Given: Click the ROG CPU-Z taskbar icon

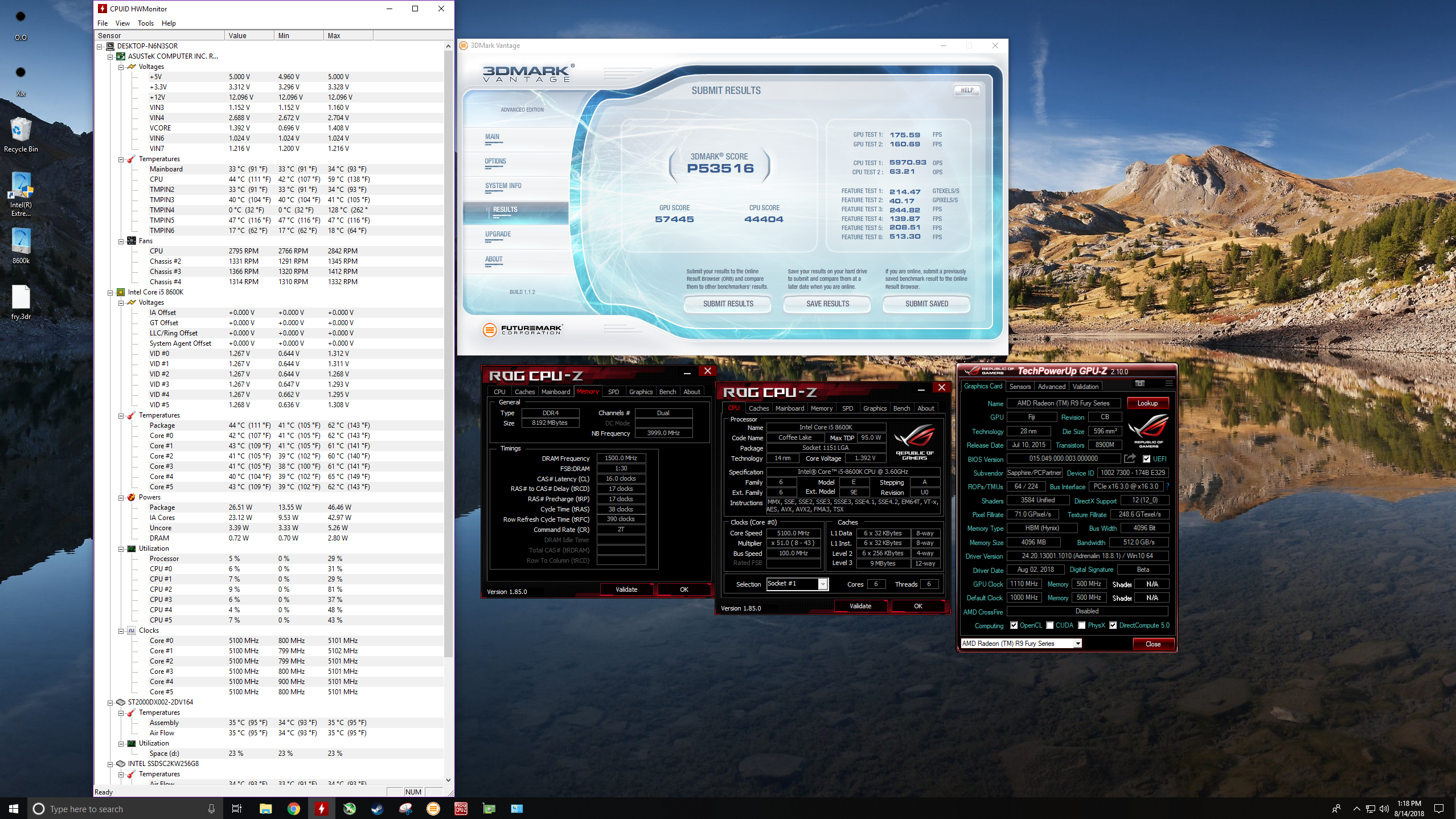Looking at the screenshot, I should tap(461, 809).
